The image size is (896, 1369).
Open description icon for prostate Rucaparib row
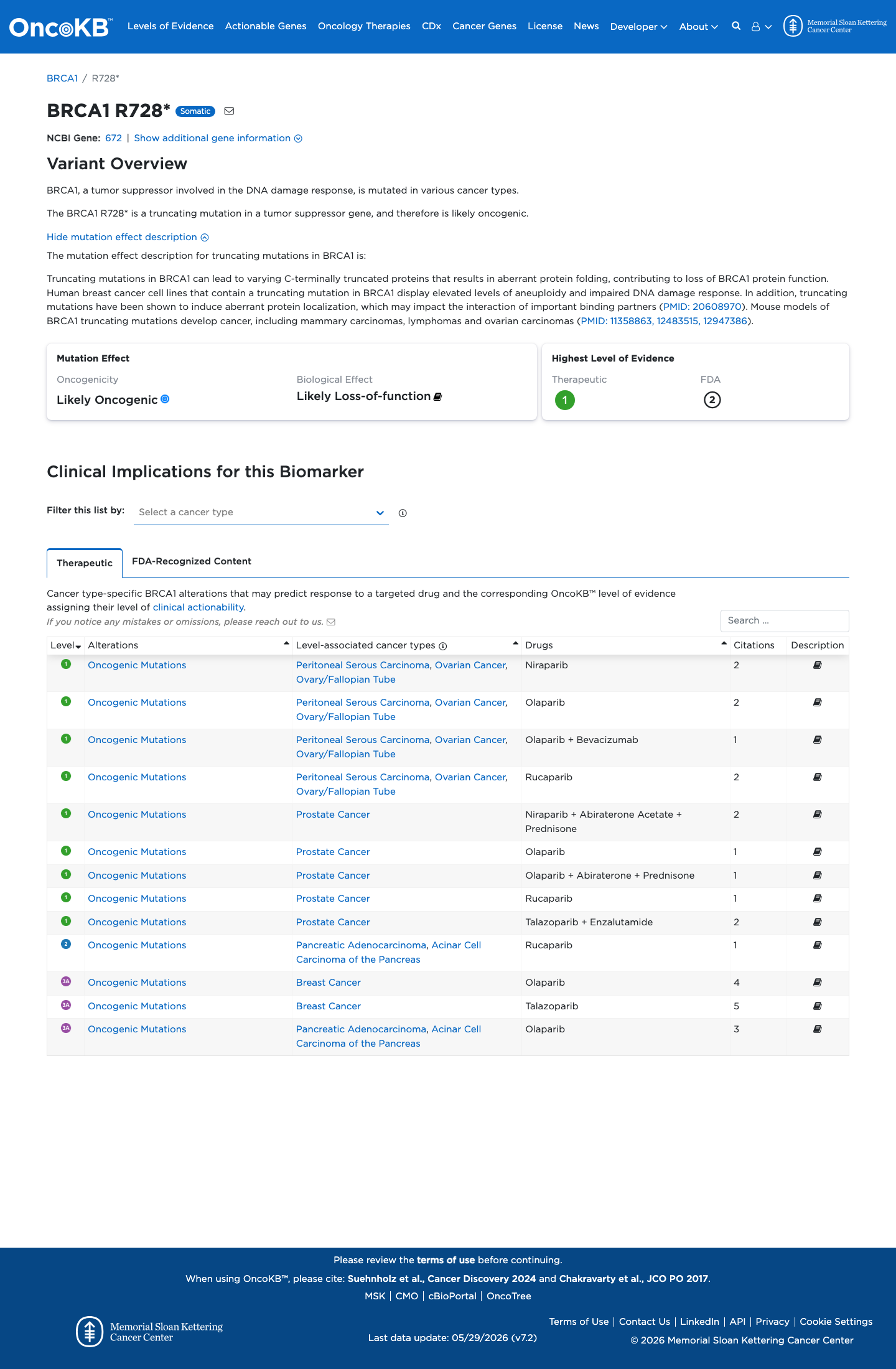(818, 899)
